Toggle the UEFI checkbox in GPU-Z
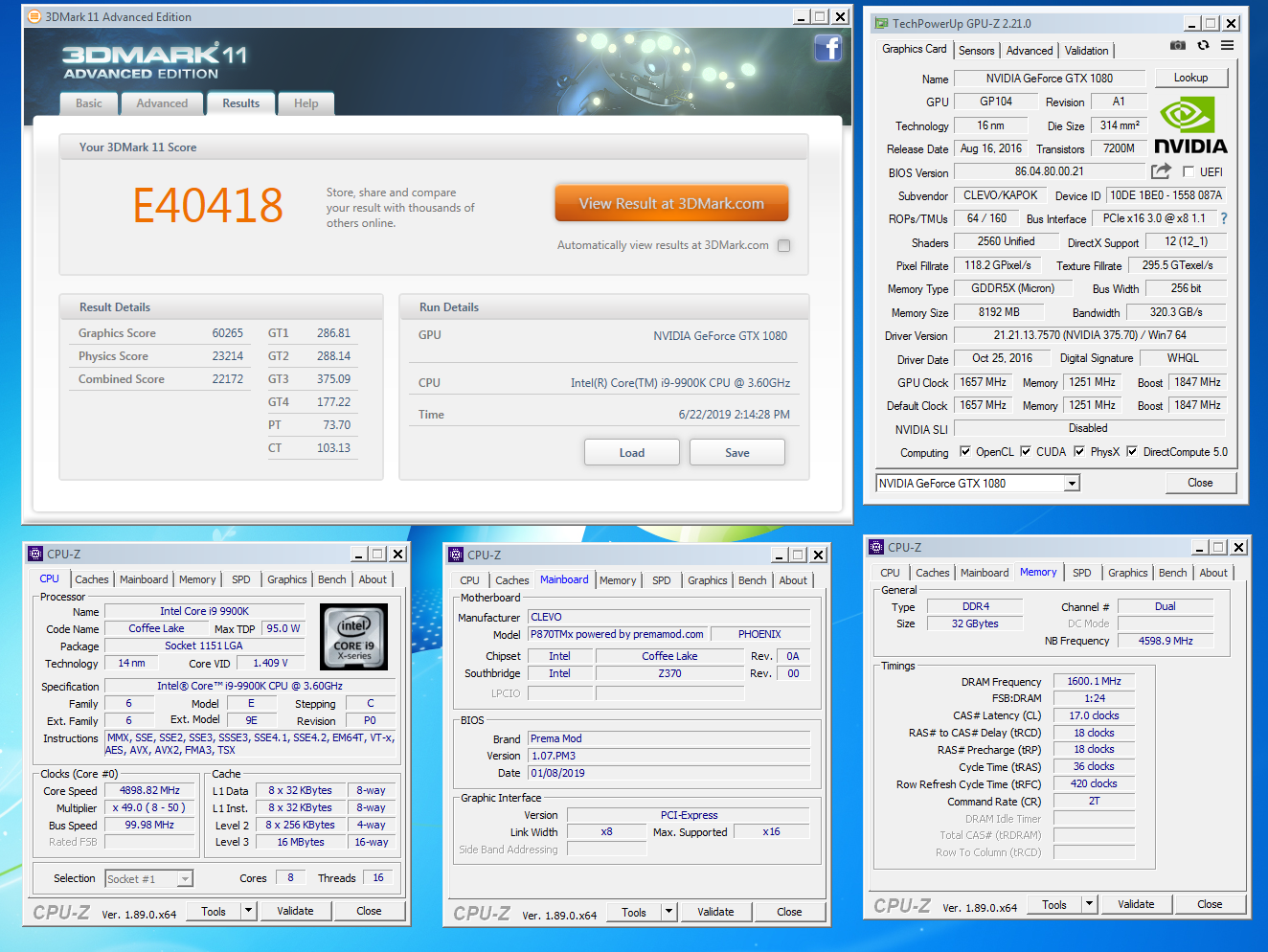Viewport: 1268px width, 952px height. coord(1189,171)
